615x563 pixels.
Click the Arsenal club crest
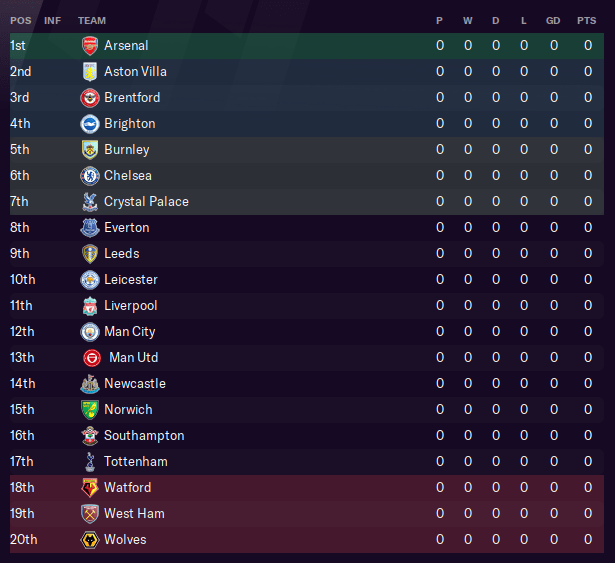coord(90,46)
